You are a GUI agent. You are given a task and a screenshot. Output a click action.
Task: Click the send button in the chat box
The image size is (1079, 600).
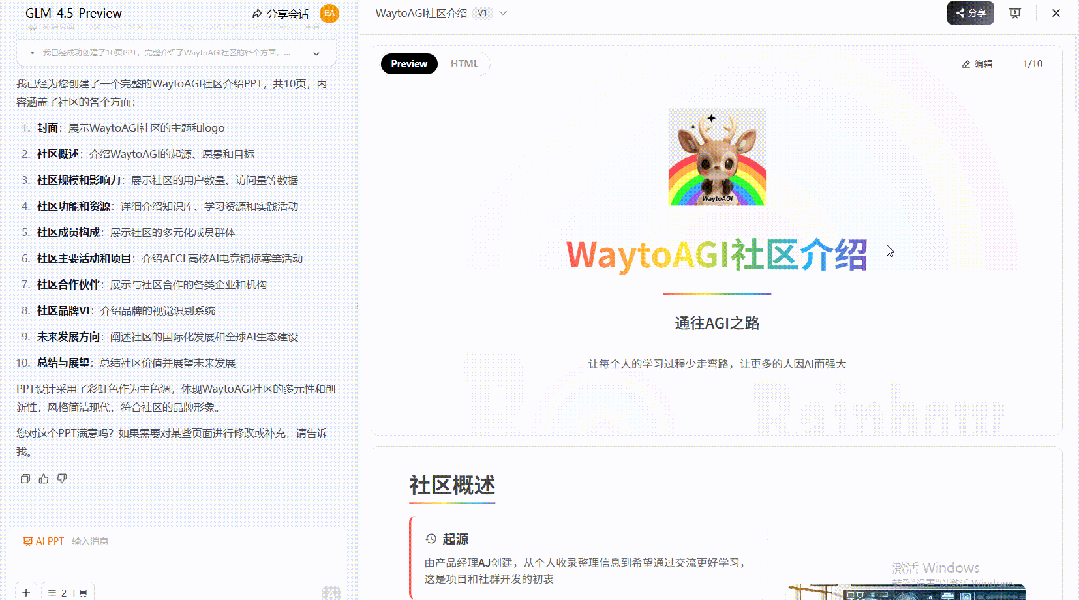pos(331,592)
